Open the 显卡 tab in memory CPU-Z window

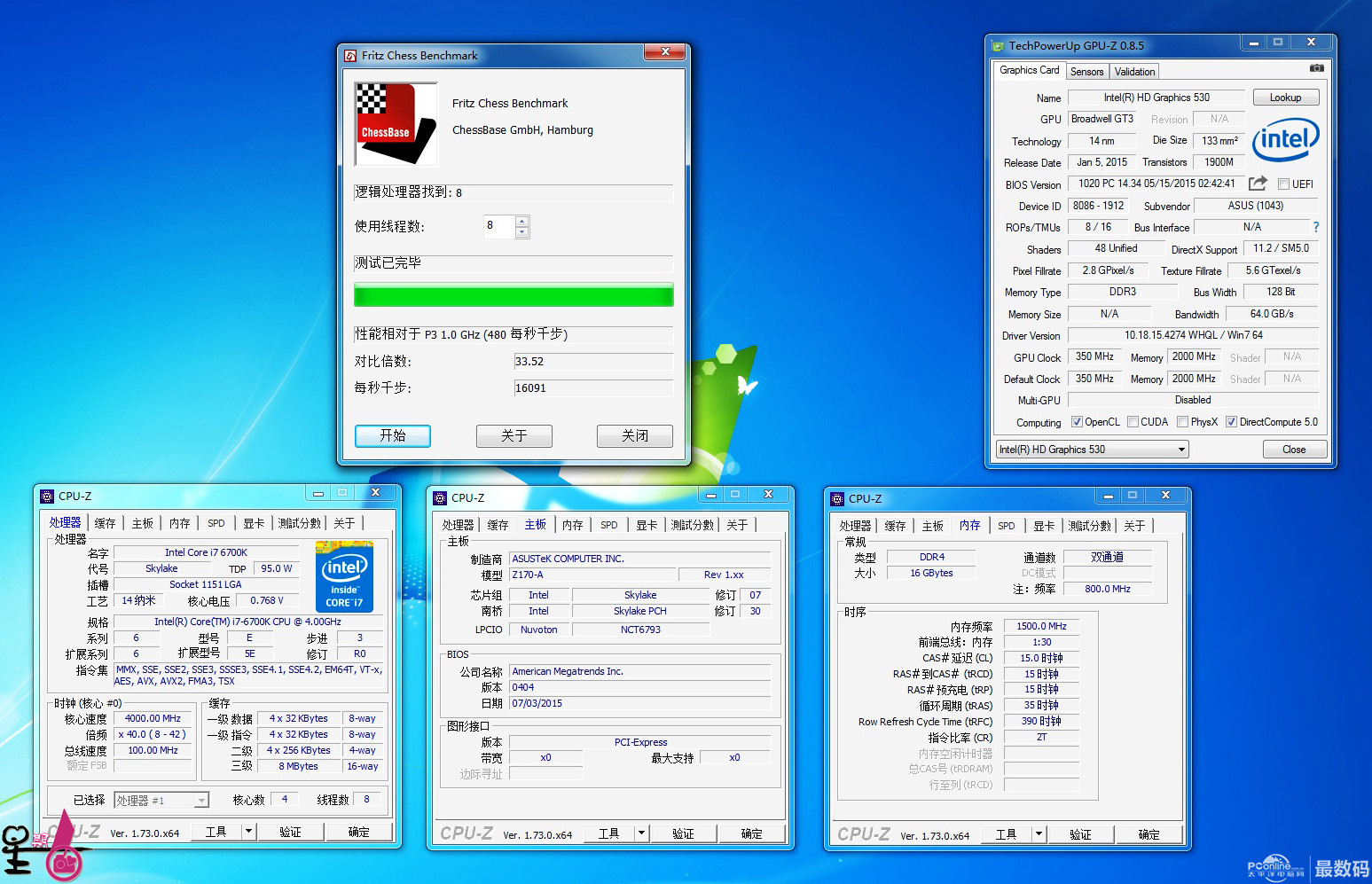[1044, 526]
